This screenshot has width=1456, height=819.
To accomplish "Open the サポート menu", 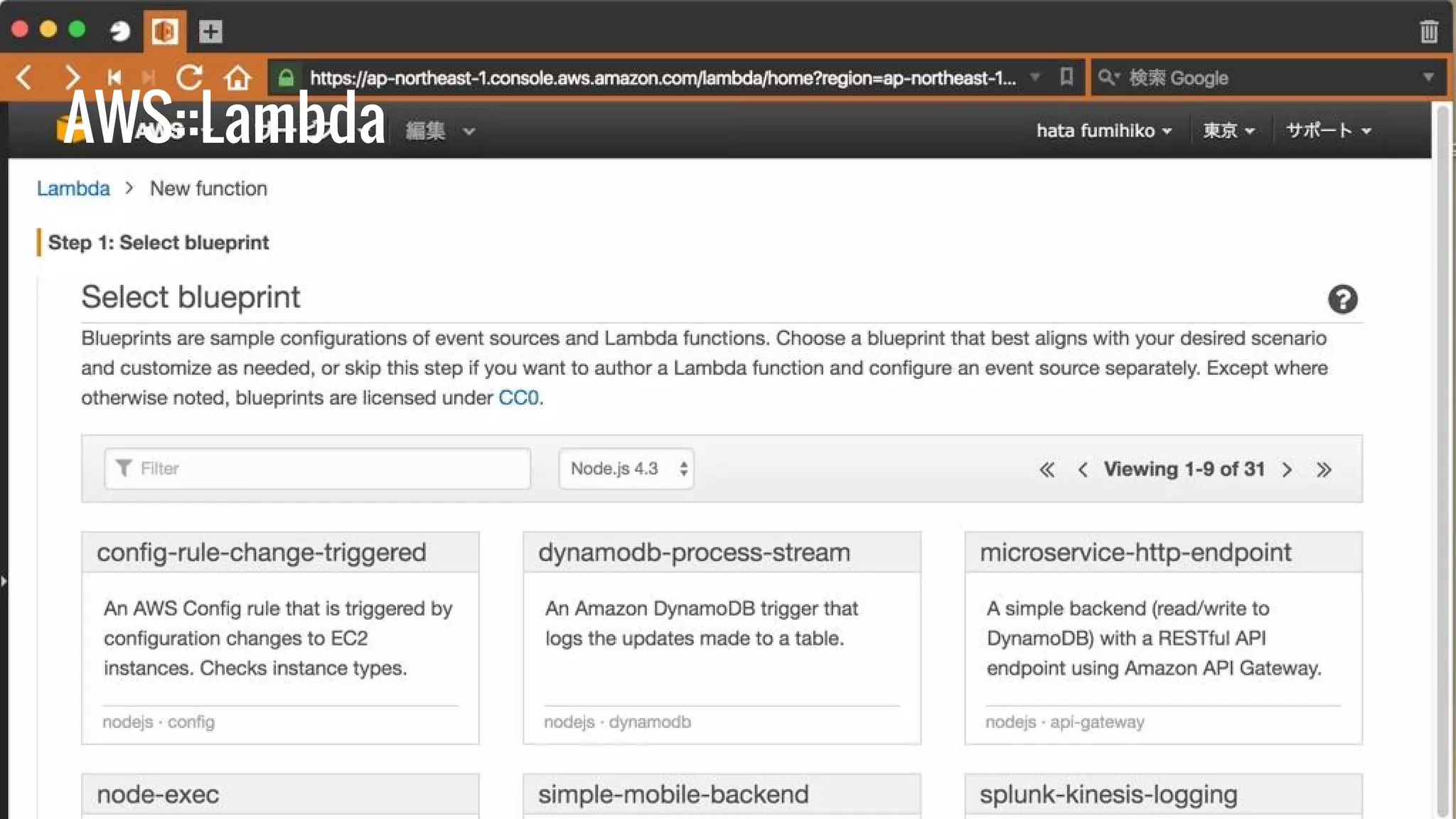I will 1328,131.
